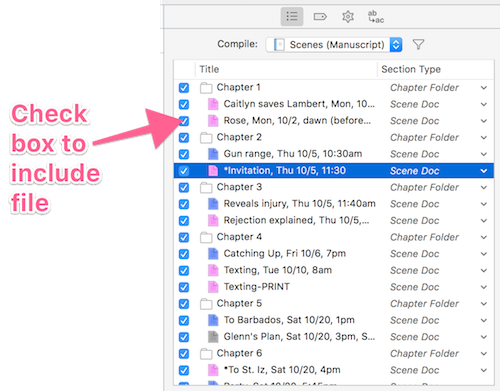Click blue document icon of Catching Up
Image resolution: width=500 pixels, height=391 pixels.
coord(213,254)
